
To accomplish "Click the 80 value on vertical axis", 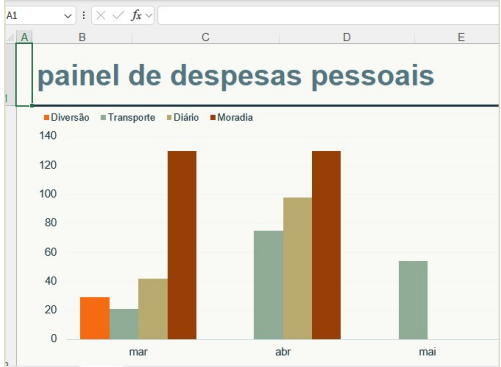I will tap(51, 222).
